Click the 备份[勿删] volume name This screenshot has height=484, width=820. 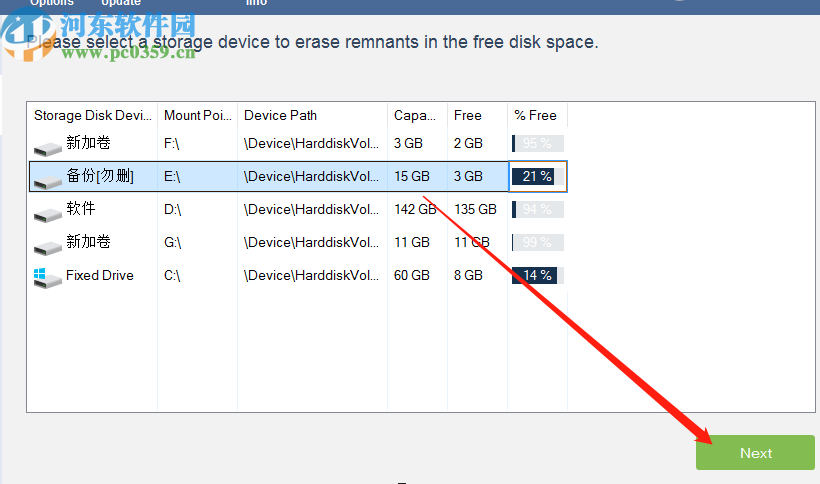pyautogui.click(x=99, y=176)
